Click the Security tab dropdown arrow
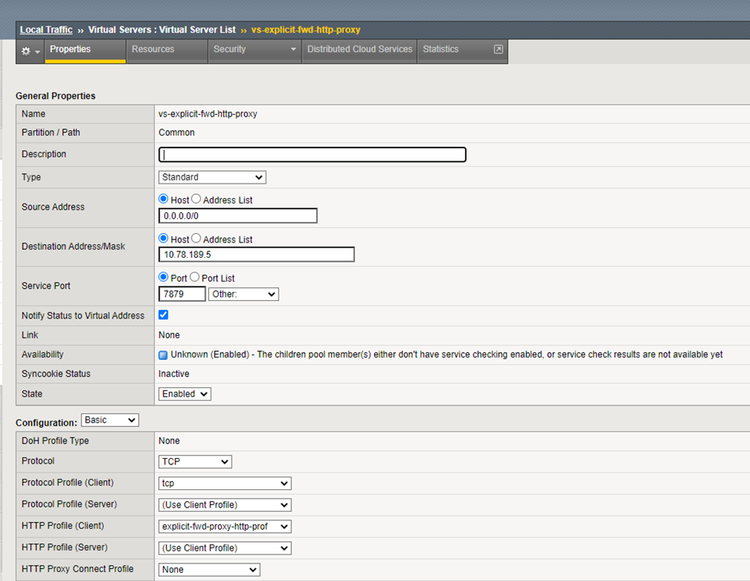 click(293, 50)
